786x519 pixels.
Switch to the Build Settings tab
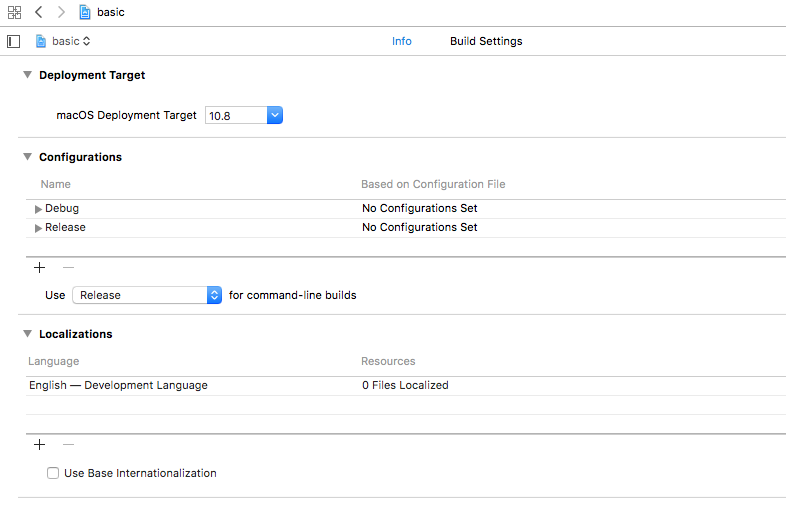486,41
